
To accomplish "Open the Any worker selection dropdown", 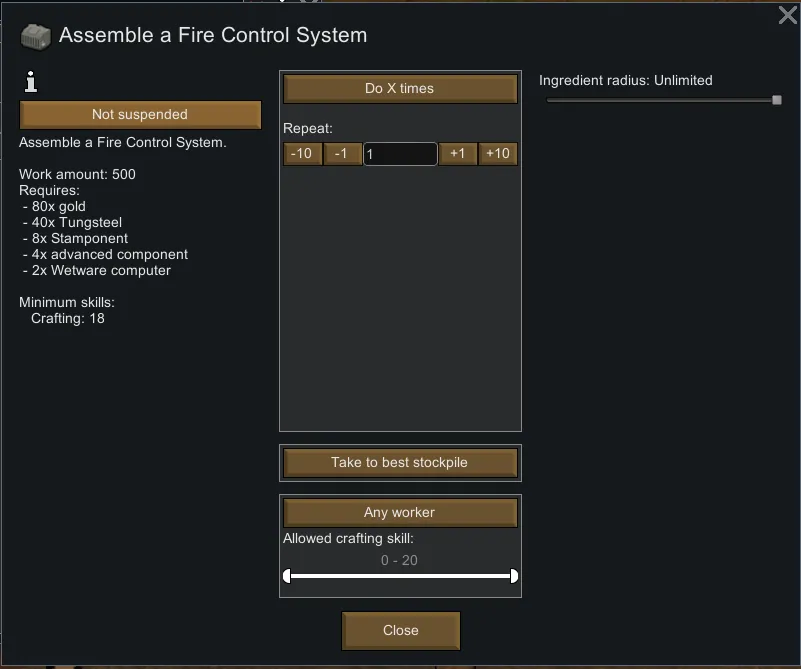I will click(x=400, y=513).
